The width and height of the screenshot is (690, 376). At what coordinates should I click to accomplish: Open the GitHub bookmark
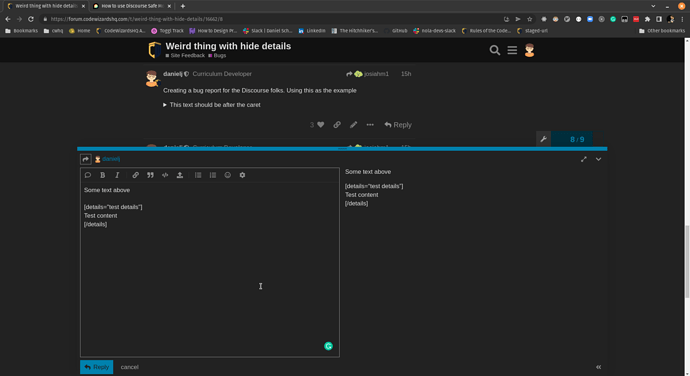coord(396,31)
